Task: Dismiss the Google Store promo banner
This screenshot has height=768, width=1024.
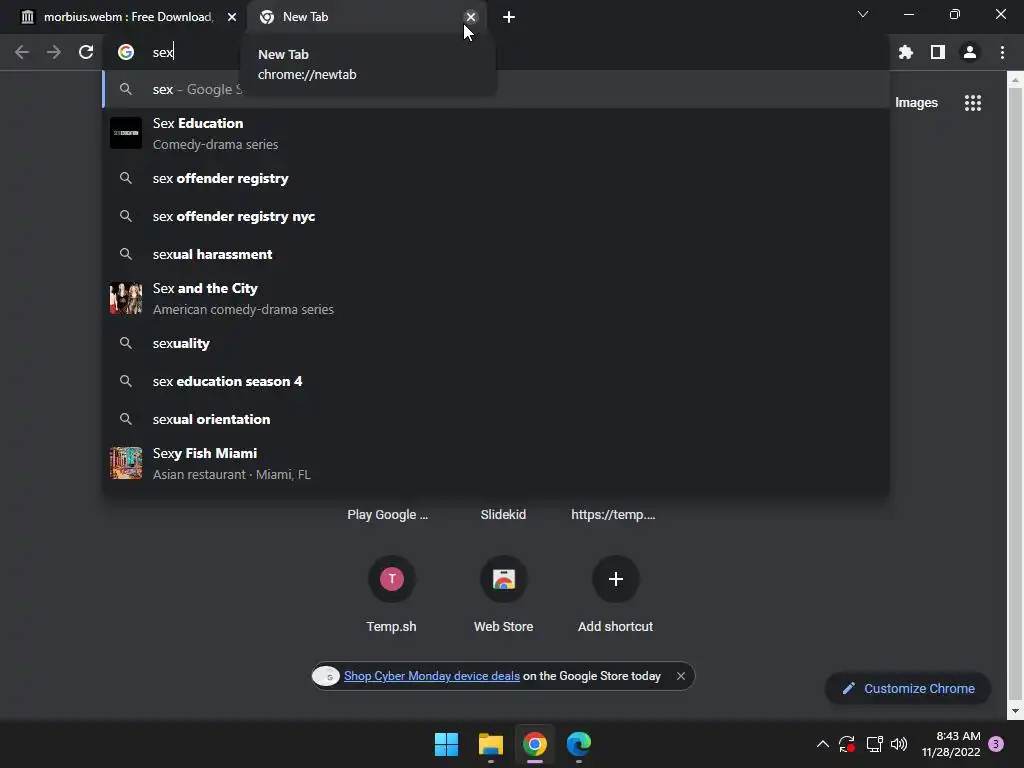Action: click(x=681, y=676)
